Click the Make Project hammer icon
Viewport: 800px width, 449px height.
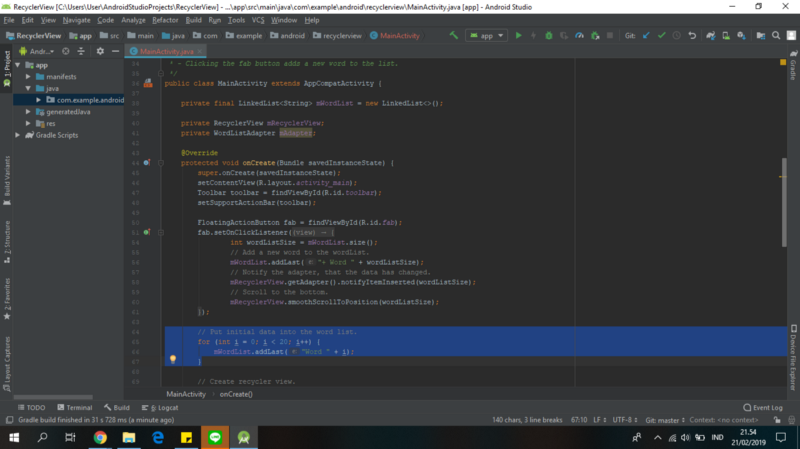click(x=454, y=35)
